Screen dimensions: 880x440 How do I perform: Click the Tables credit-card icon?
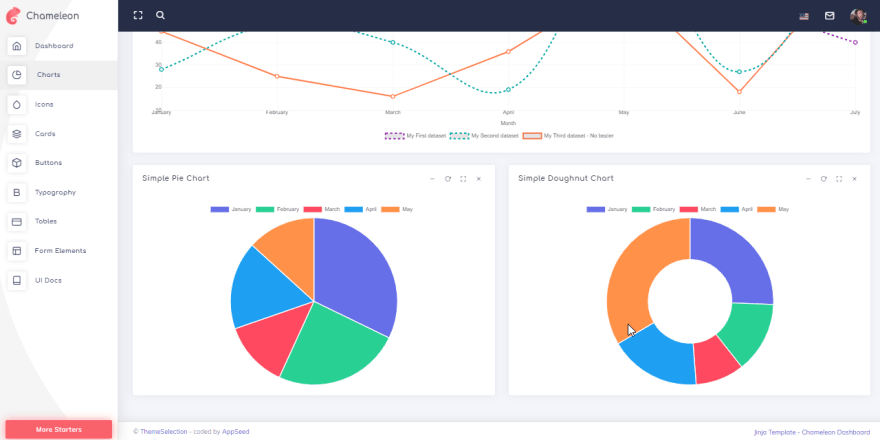click(17, 222)
